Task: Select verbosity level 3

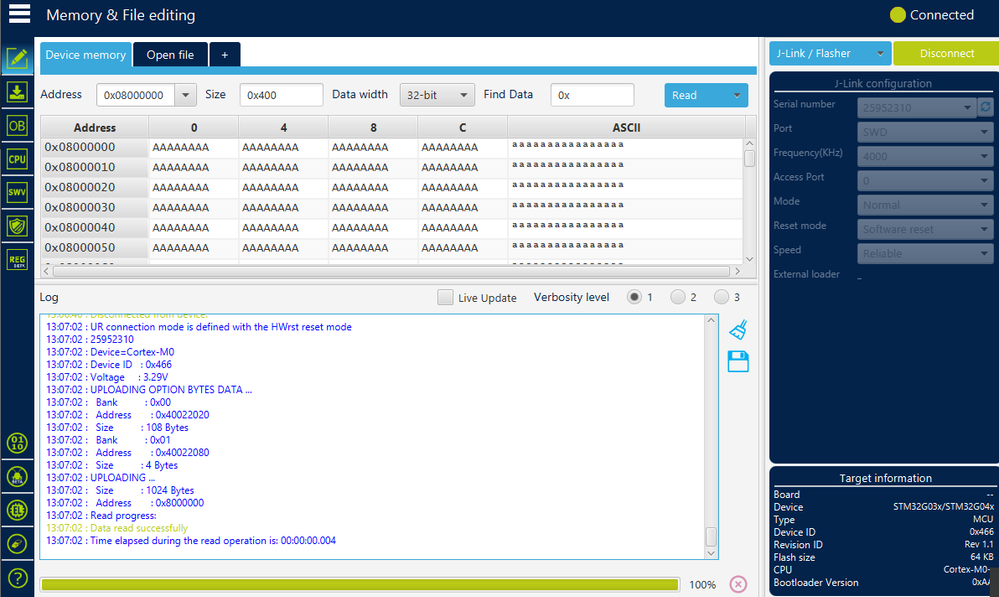Action: point(721,297)
